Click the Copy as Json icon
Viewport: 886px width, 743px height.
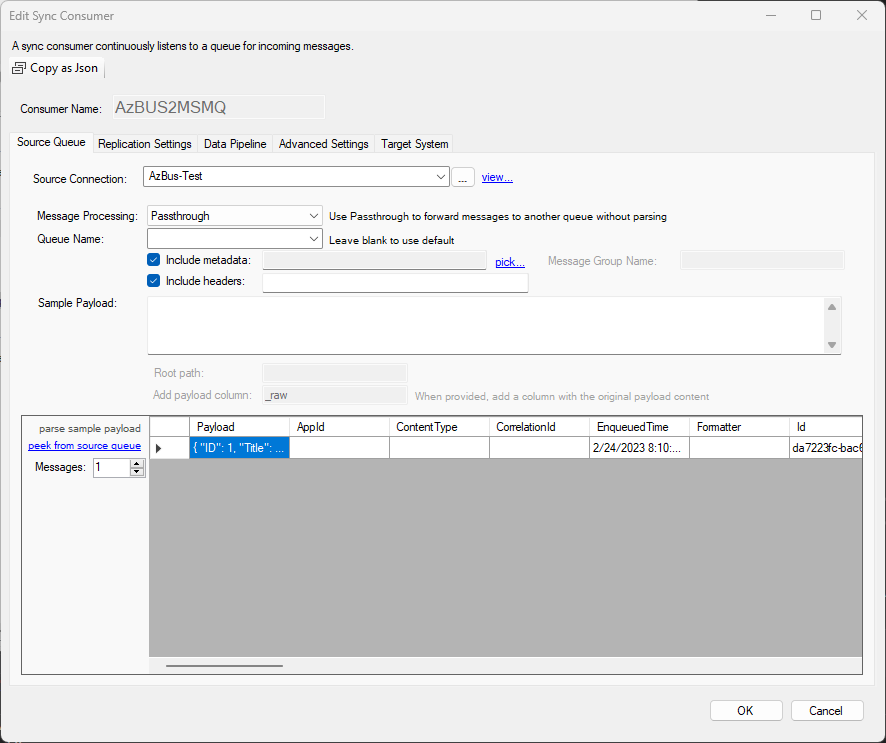(19, 68)
